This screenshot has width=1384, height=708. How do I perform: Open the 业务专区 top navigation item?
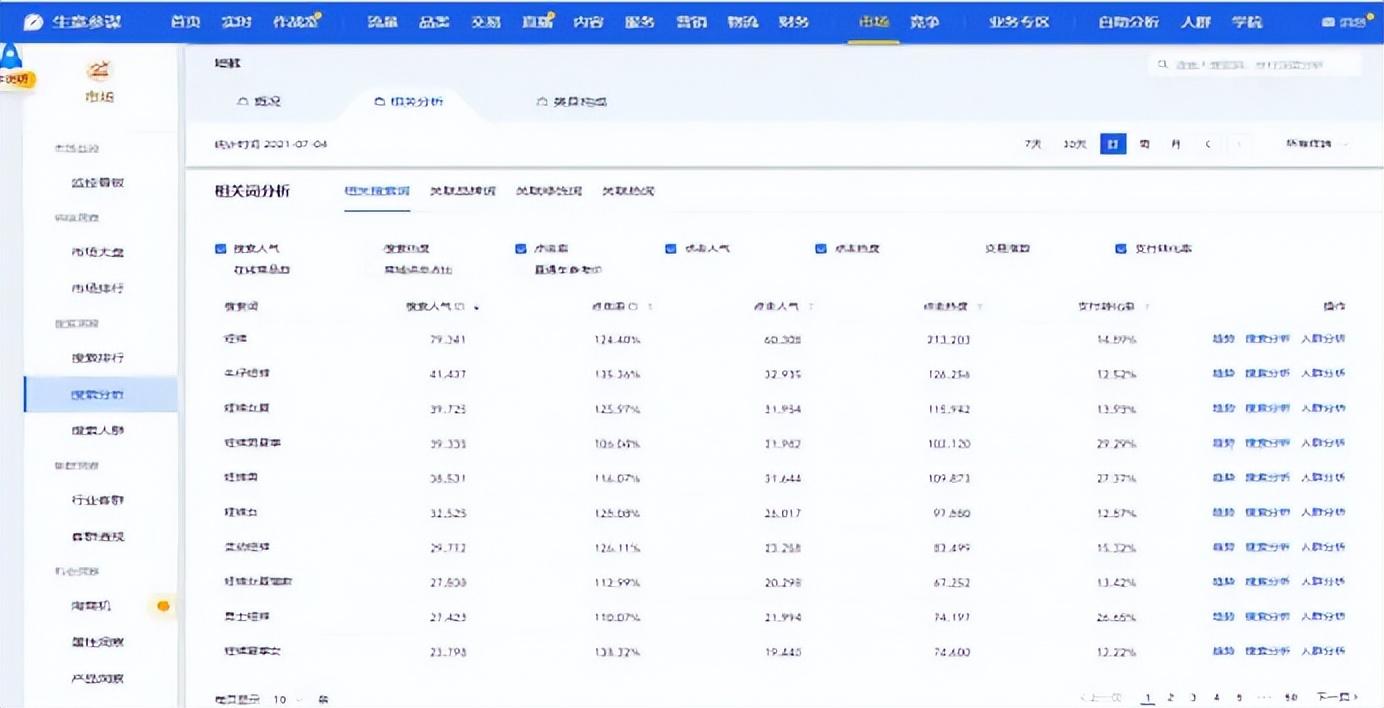click(x=1019, y=22)
